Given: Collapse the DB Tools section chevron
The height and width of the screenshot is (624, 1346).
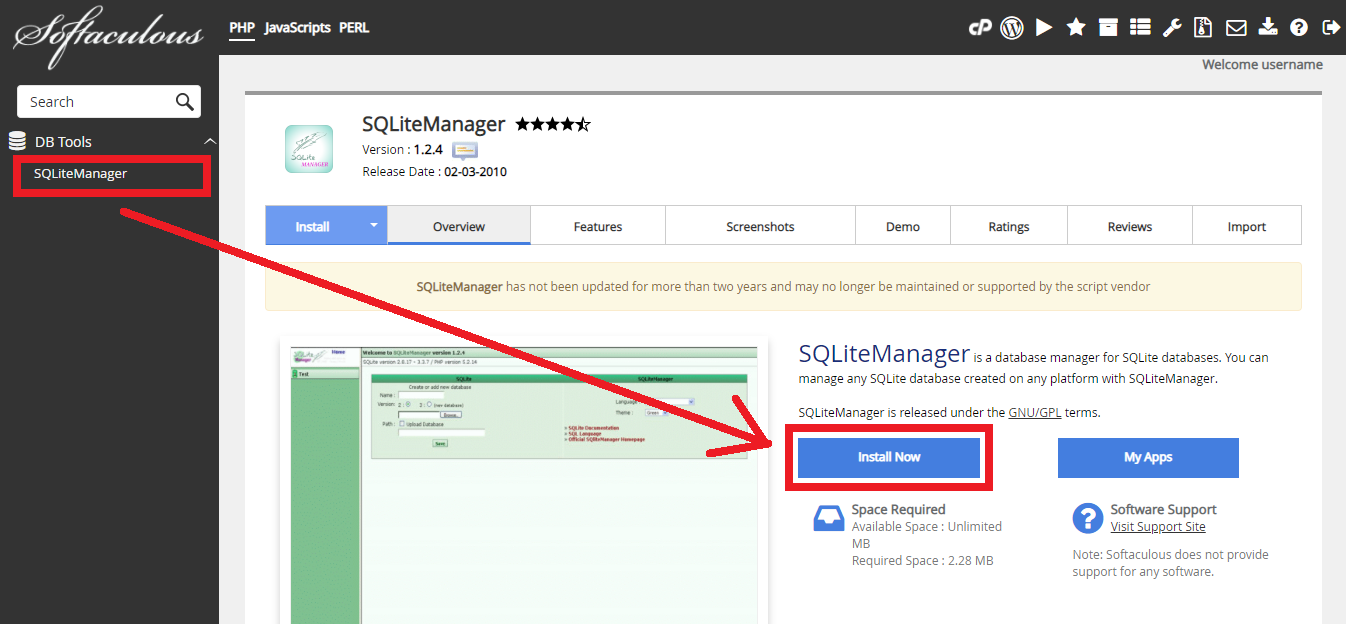Looking at the screenshot, I should click(x=209, y=141).
